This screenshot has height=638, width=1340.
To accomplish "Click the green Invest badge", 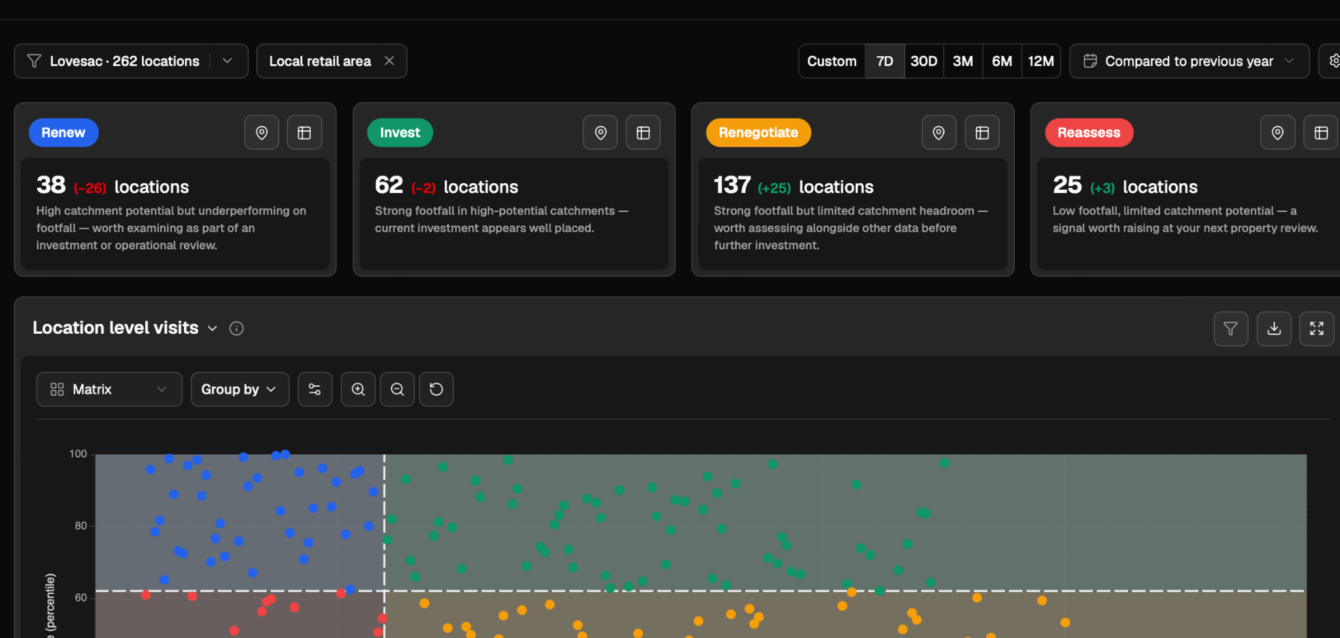I will pos(400,133).
